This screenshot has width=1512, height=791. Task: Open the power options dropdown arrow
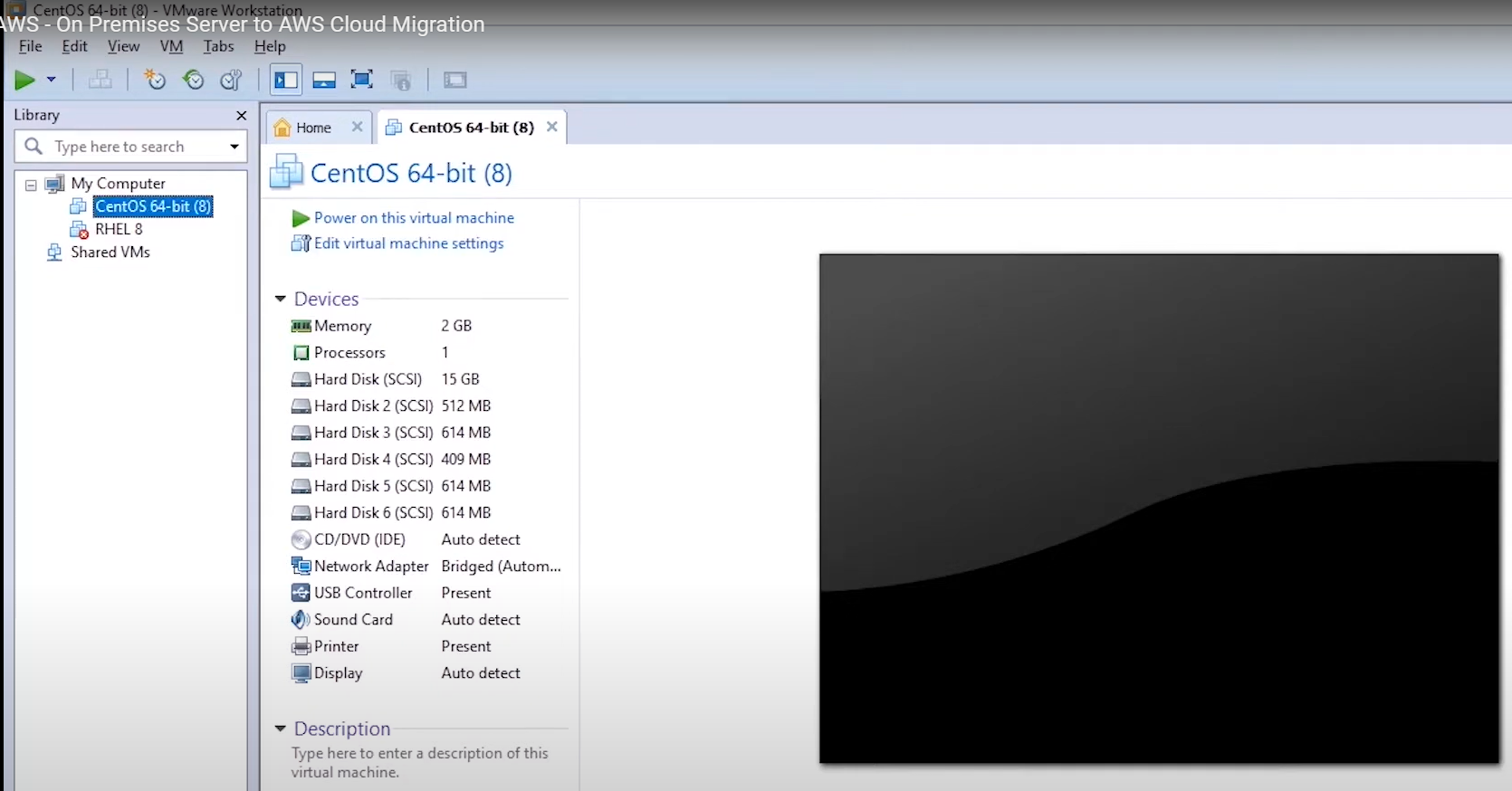click(52, 81)
